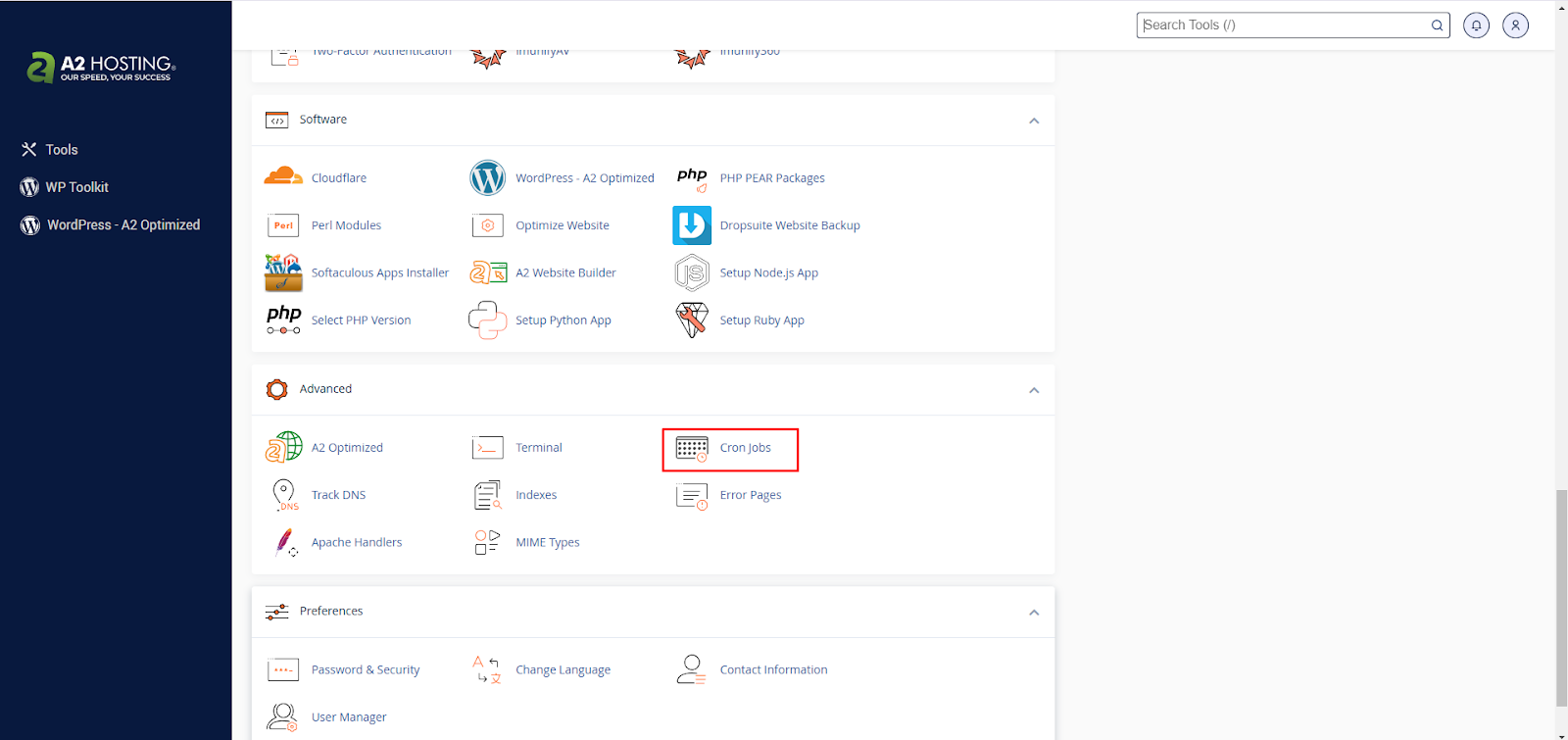Viewport: 1568px width, 740px height.
Task: Open the user account menu icon
Action: point(1515,25)
